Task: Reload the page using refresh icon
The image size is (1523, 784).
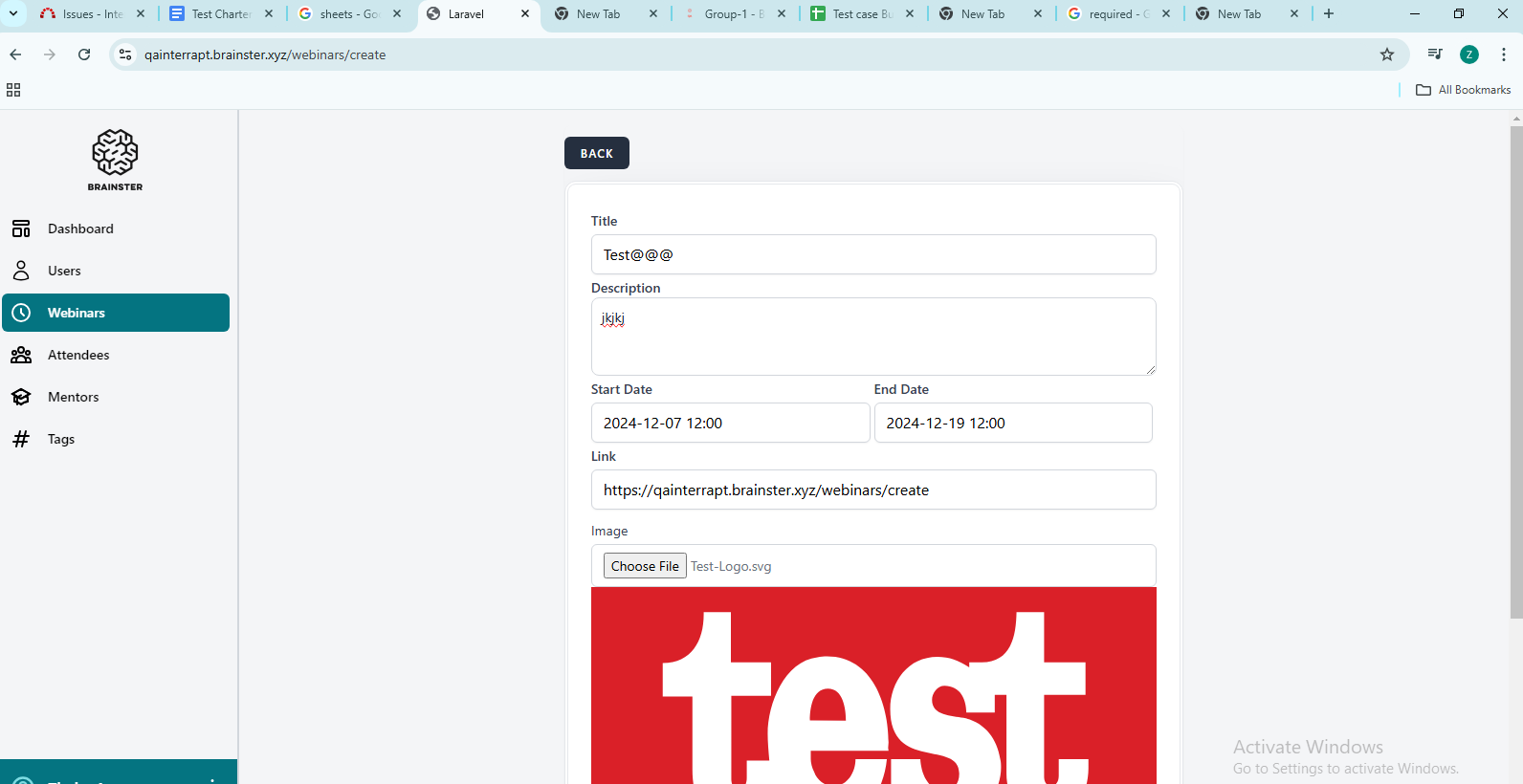Action: (x=84, y=54)
